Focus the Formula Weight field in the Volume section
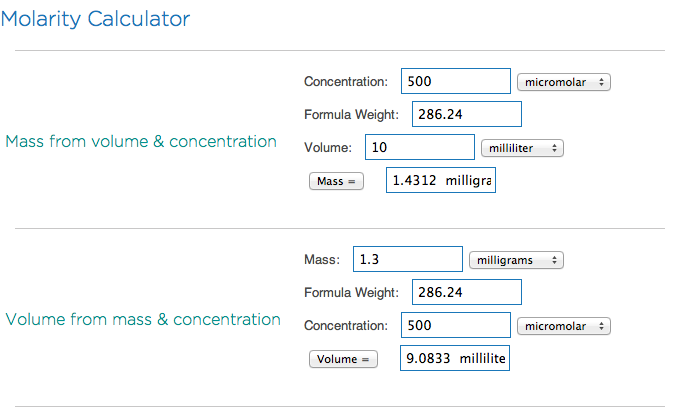This screenshot has width=677, height=415. [466, 293]
